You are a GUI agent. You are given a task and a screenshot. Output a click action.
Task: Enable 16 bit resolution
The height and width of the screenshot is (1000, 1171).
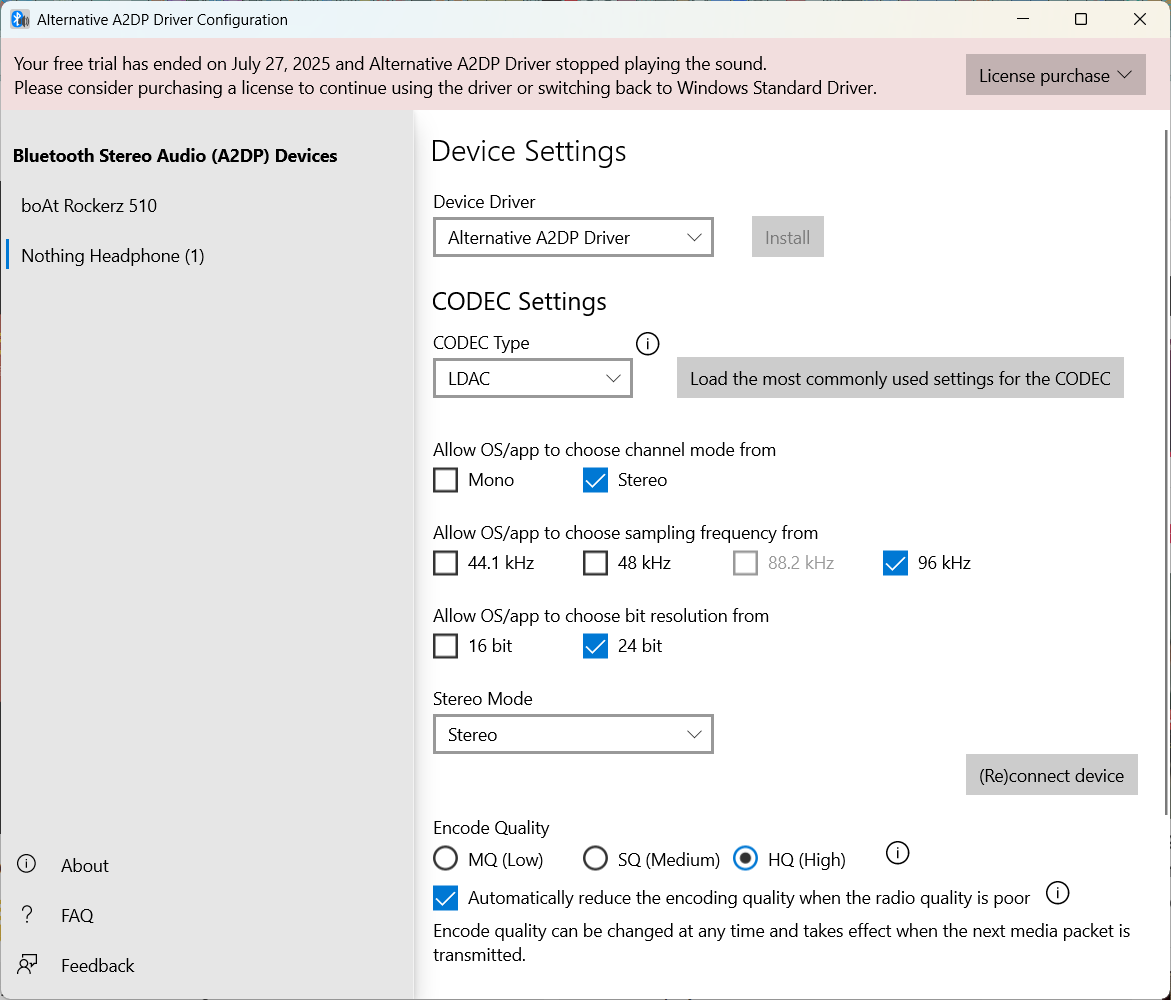(x=445, y=646)
